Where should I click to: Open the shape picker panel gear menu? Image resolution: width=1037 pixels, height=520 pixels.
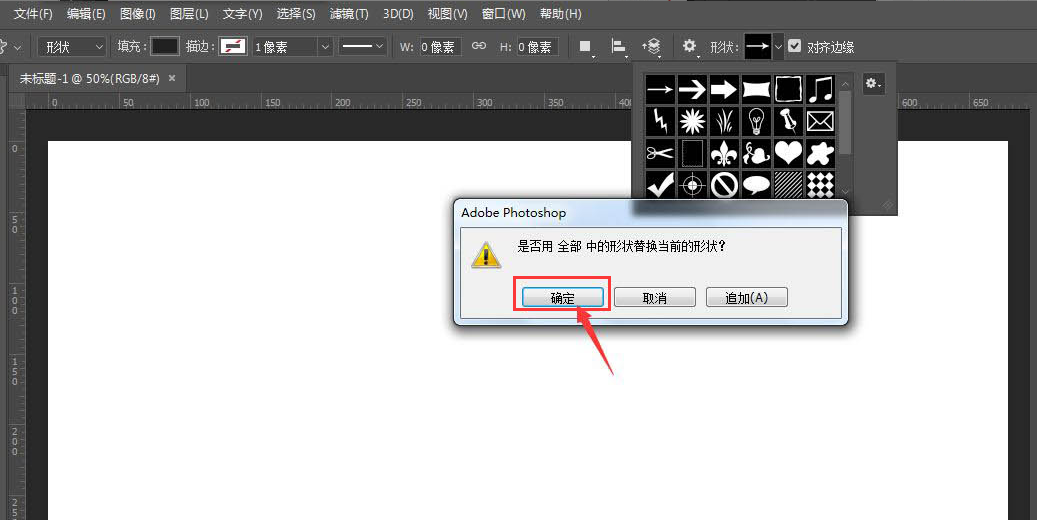[873, 84]
